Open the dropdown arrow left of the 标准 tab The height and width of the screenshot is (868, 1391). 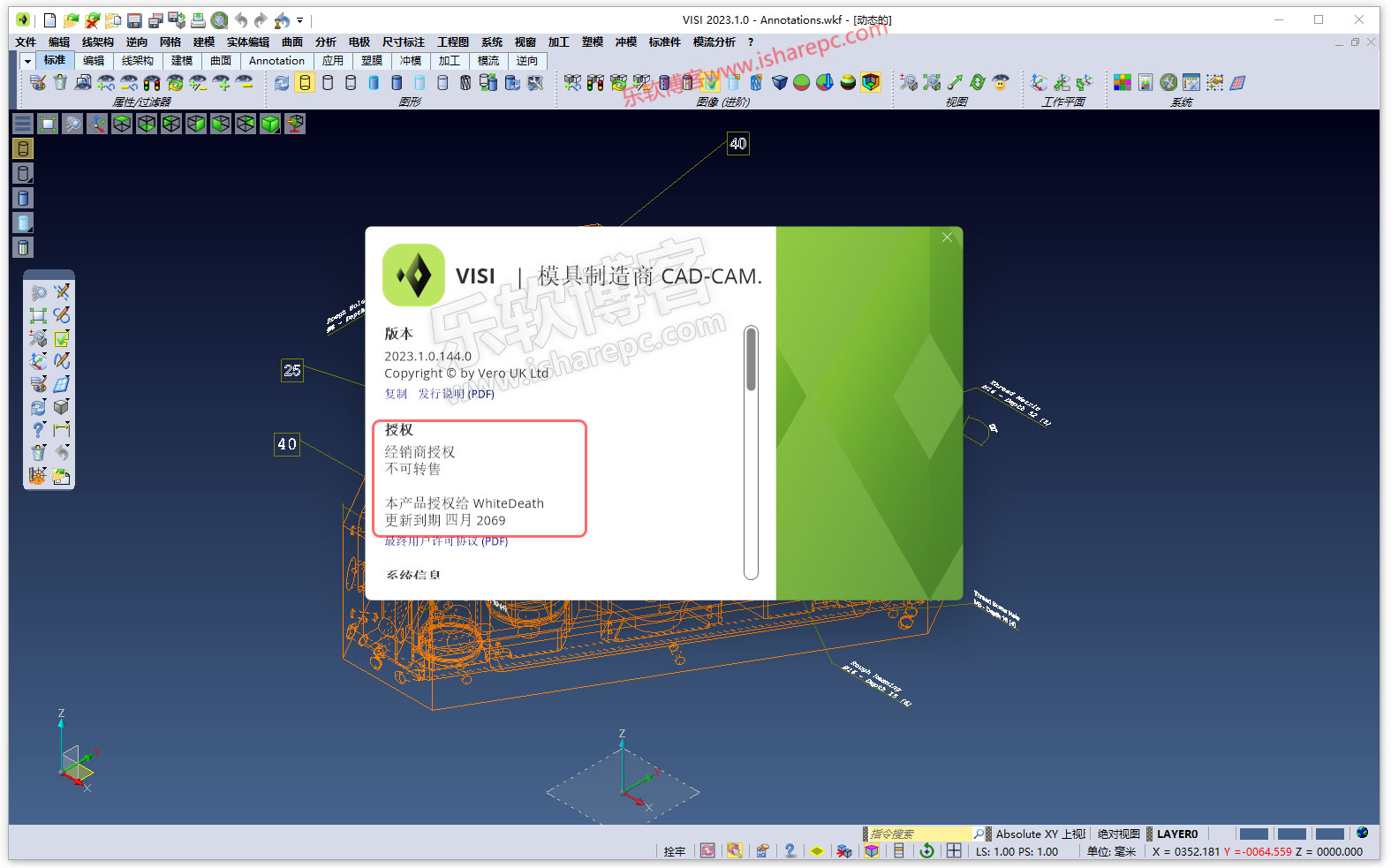coord(27,61)
